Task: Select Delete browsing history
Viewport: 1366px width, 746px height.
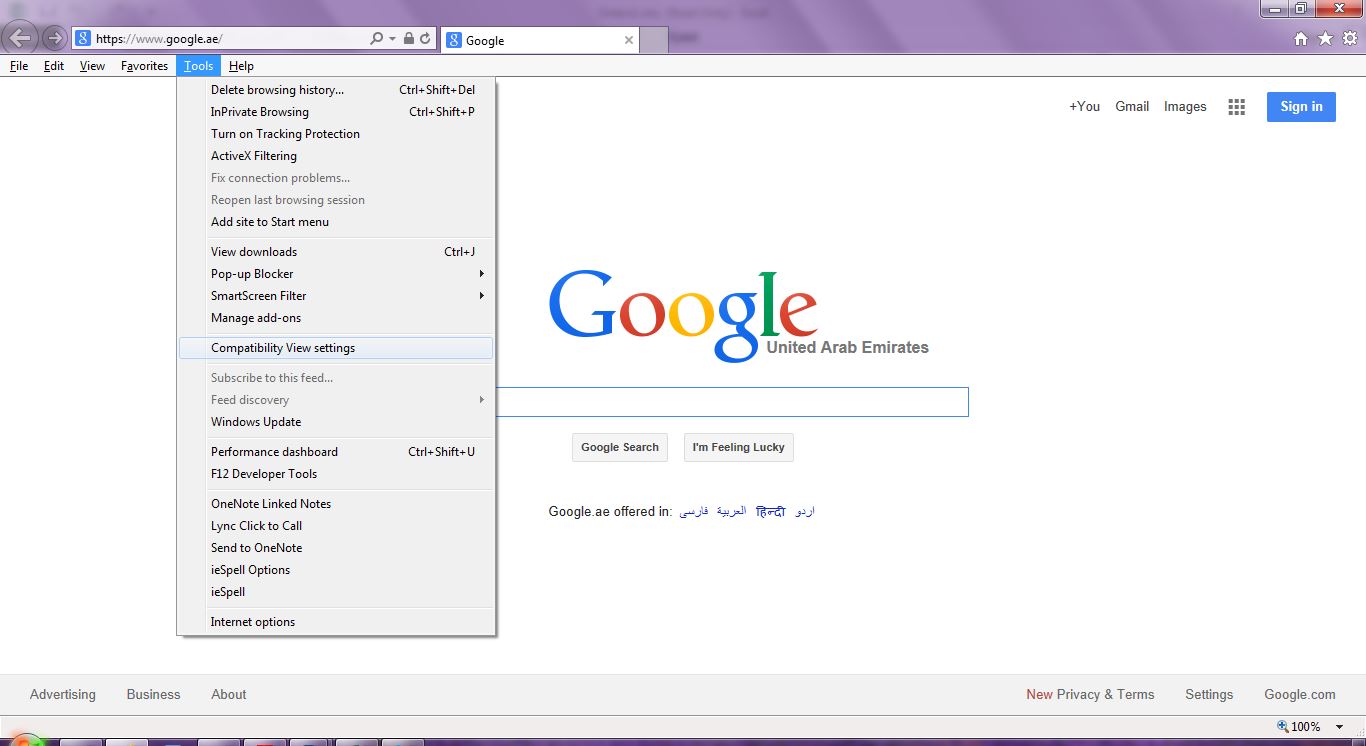Action: [336, 90]
